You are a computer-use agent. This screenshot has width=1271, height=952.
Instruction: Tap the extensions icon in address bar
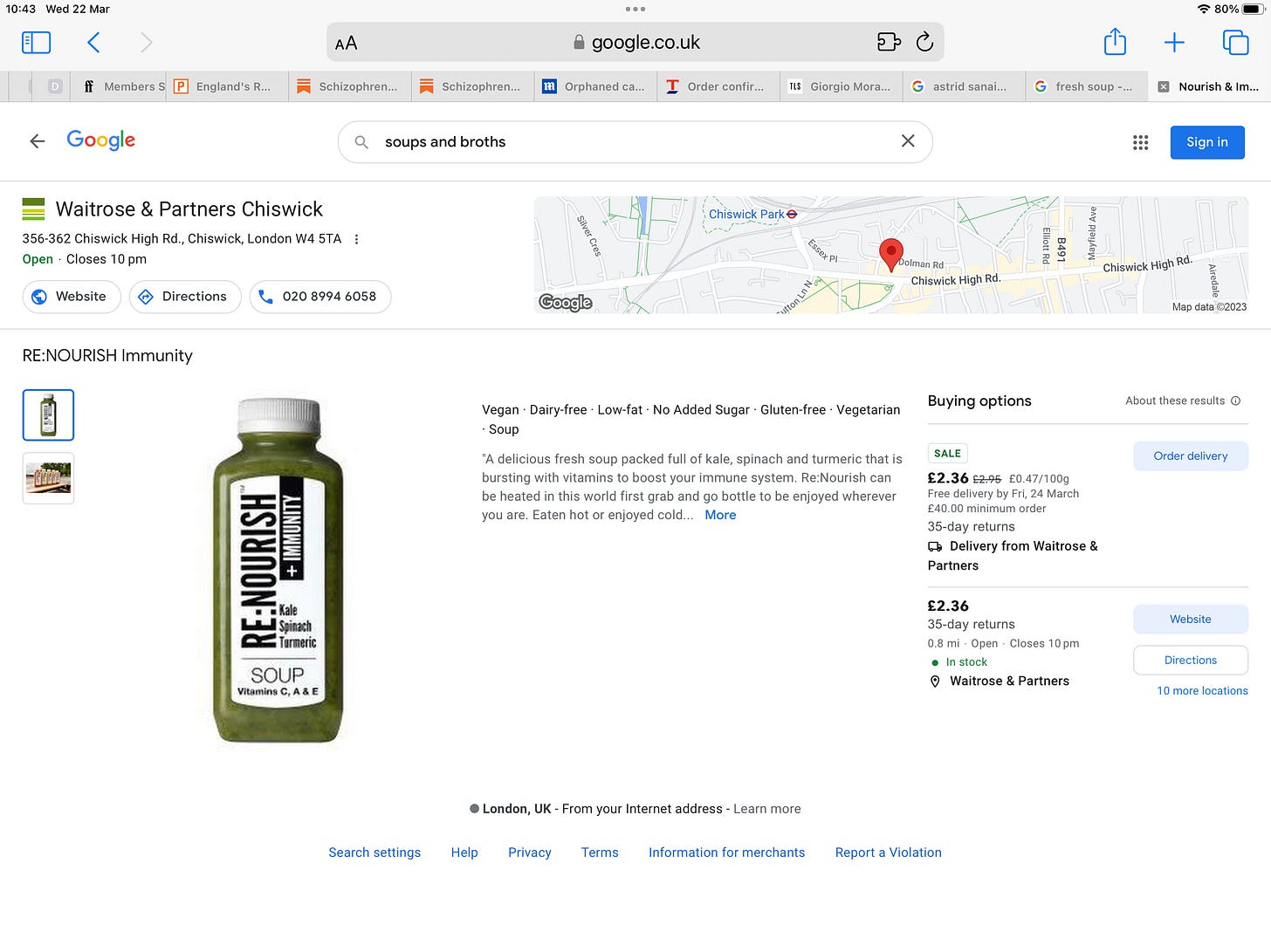889,42
